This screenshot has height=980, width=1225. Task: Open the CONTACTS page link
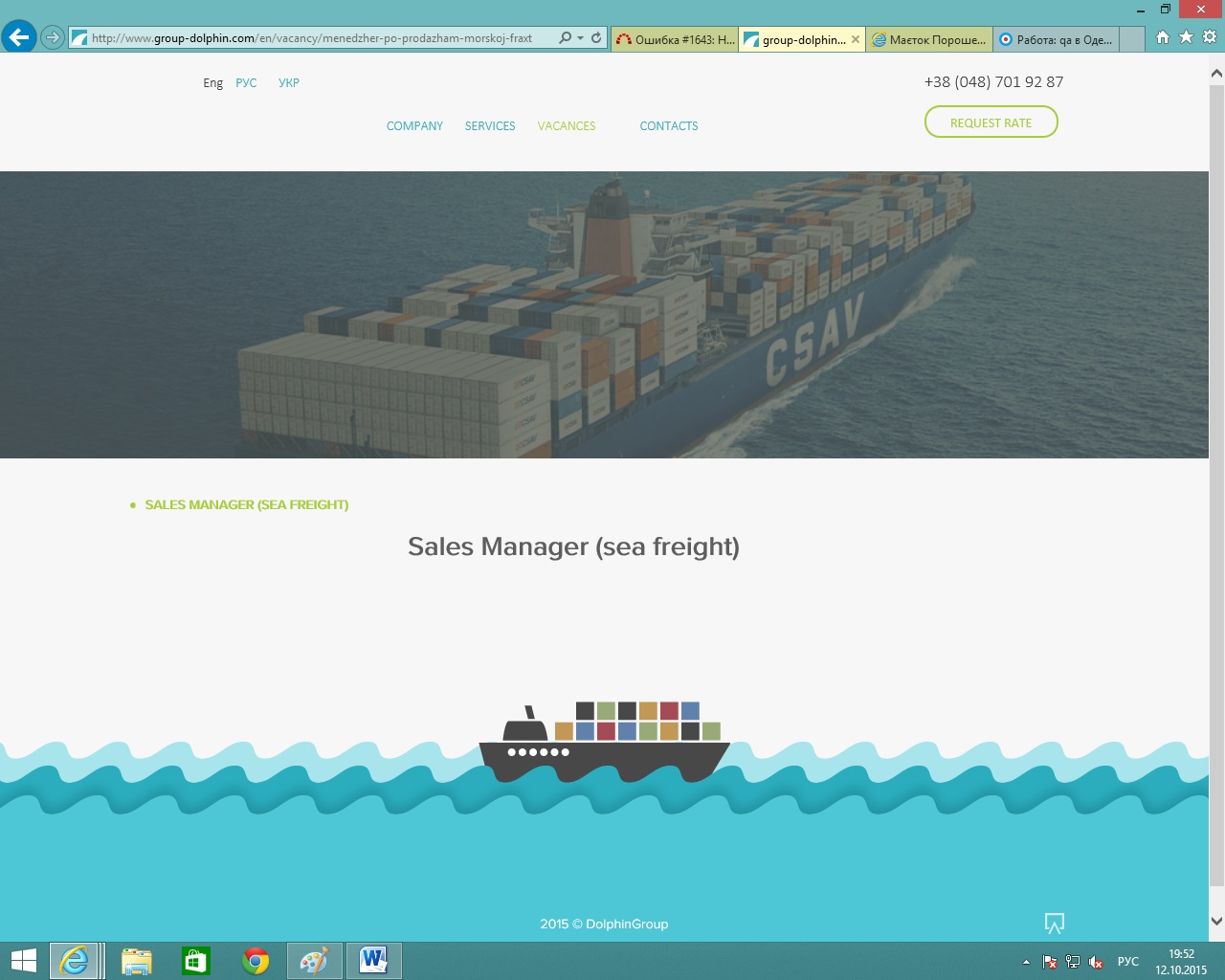pos(668,126)
